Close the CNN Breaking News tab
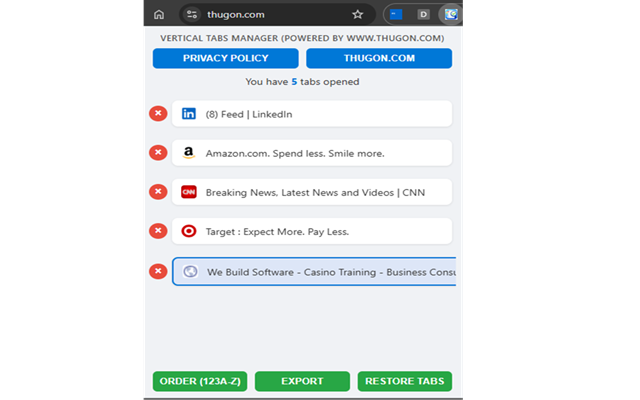 click(x=158, y=192)
